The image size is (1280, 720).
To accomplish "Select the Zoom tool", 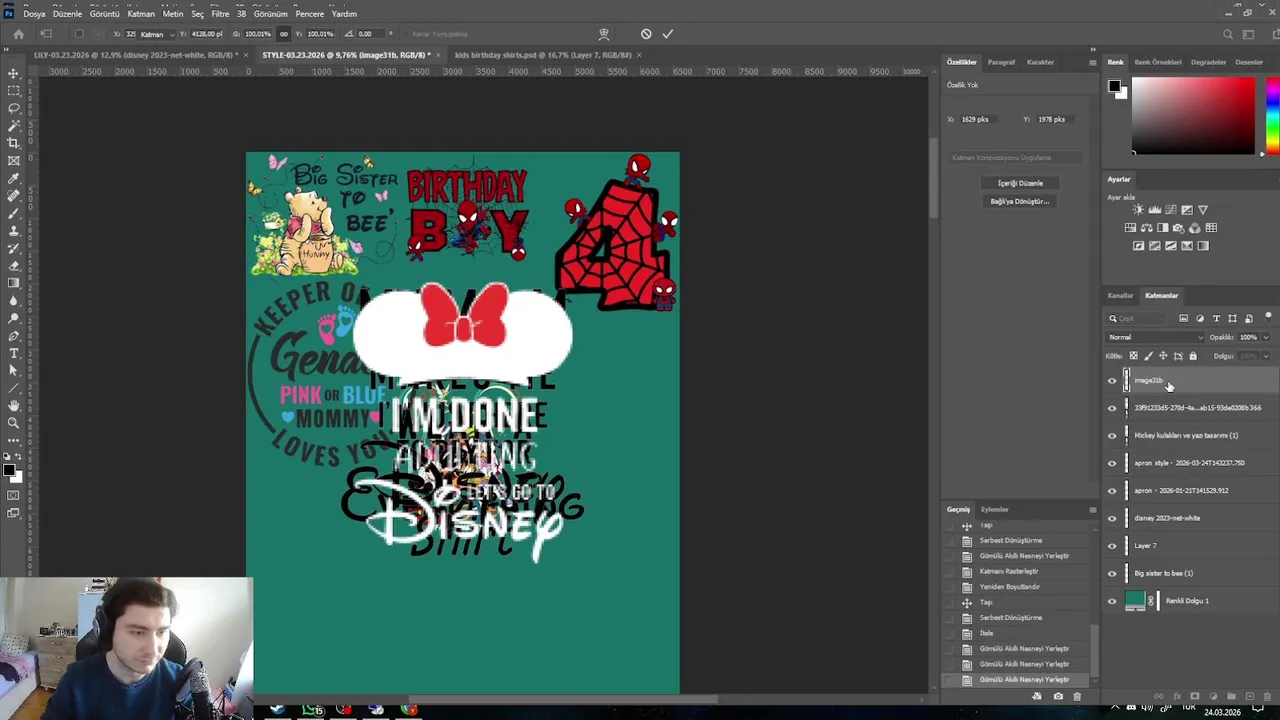I will pyautogui.click(x=13, y=424).
